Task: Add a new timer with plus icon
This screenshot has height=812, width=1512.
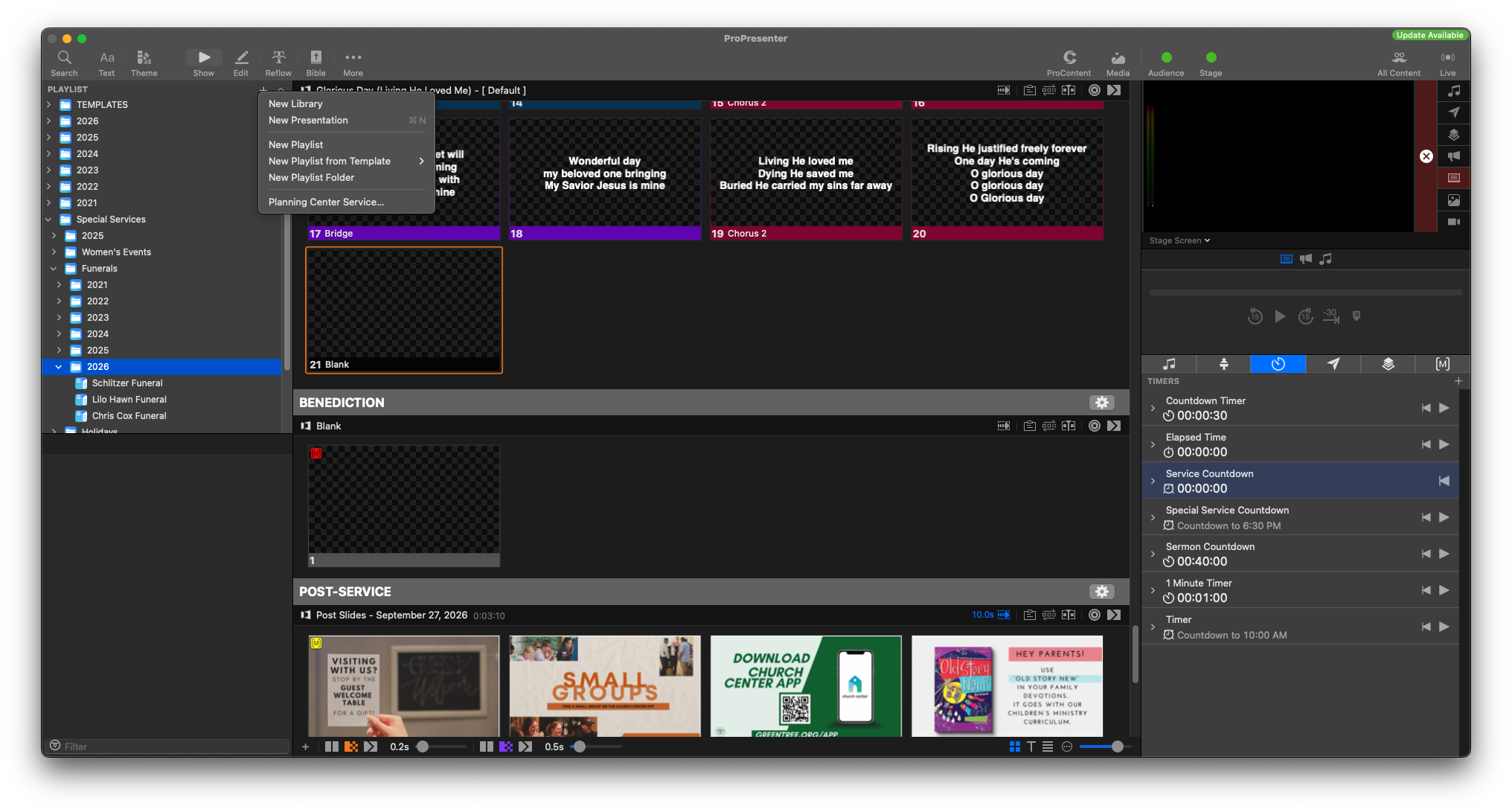Action: pos(1458,381)
